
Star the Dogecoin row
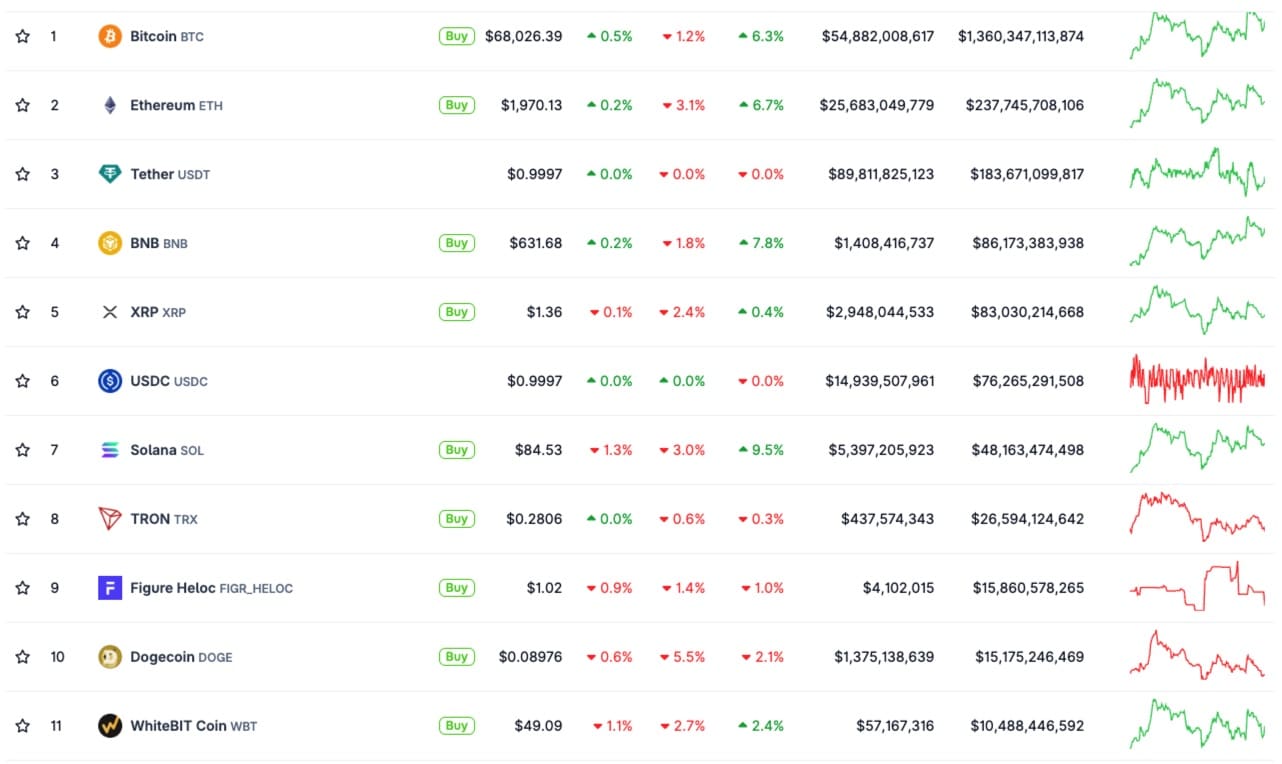click(x=22, y=656)
